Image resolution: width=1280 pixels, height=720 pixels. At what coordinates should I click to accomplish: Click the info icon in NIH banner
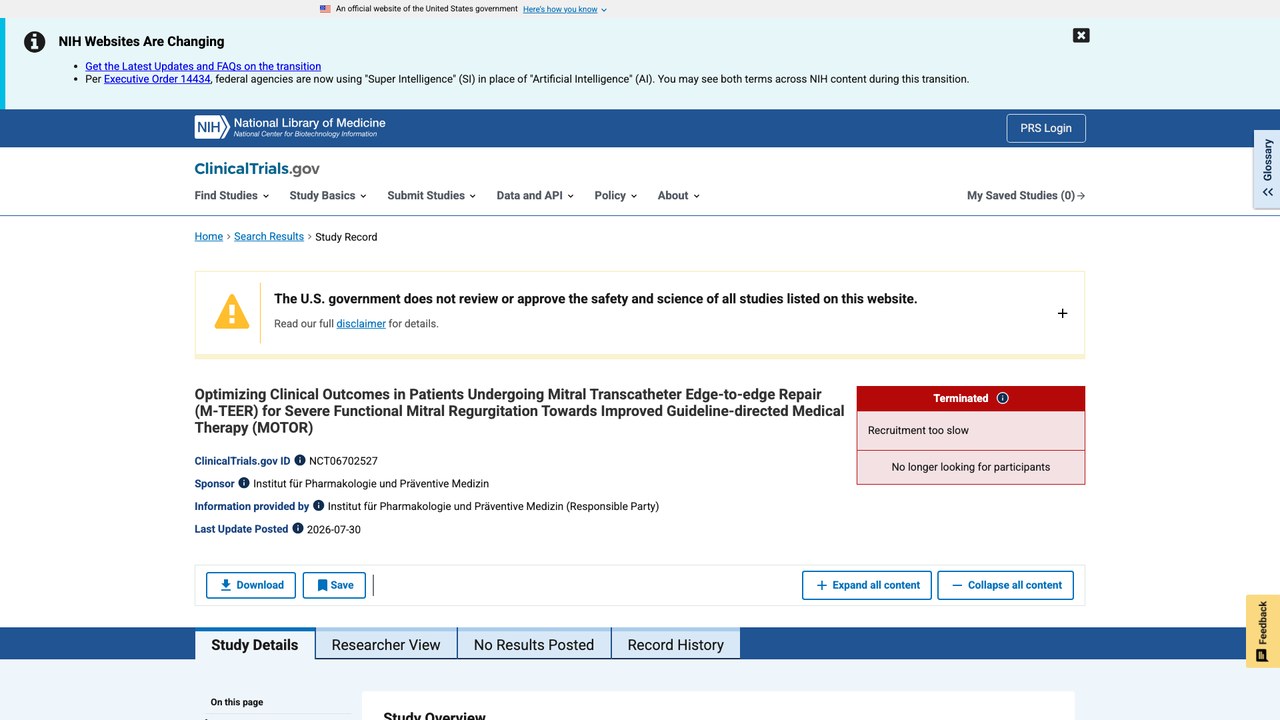[x=35, y=42]
